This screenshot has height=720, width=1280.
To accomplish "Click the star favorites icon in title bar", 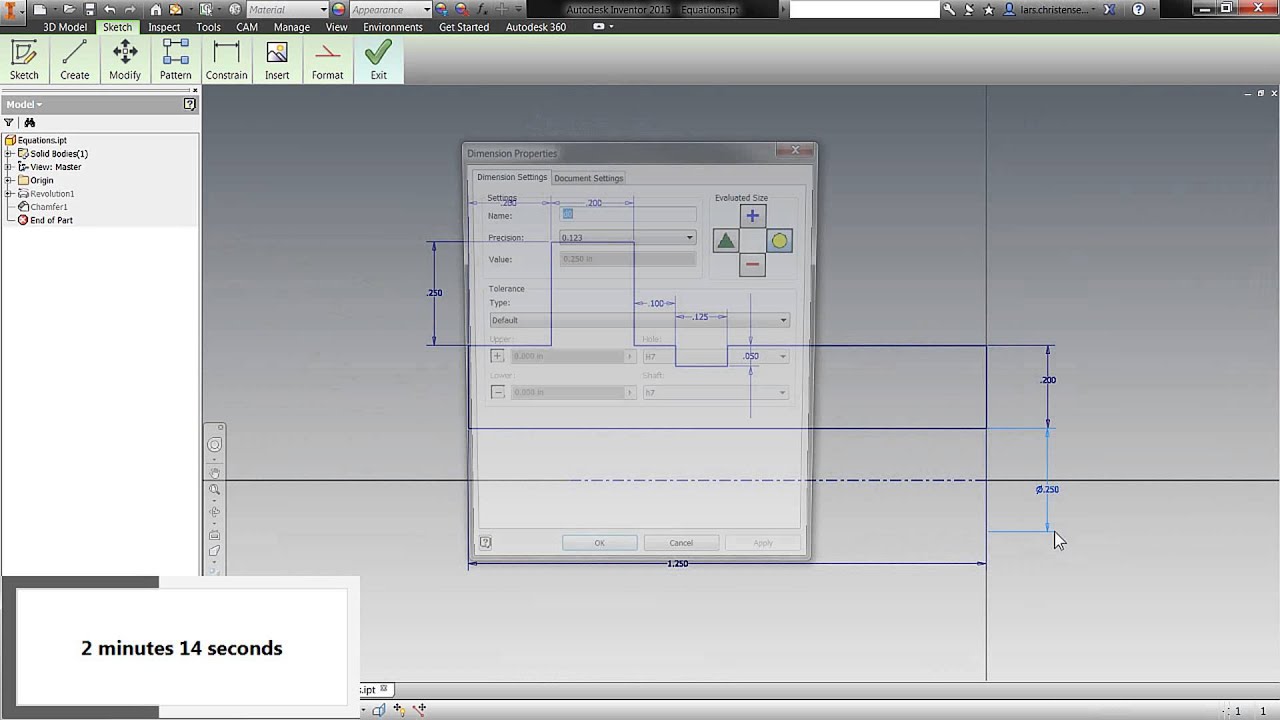I will click(x=989, y=9).
